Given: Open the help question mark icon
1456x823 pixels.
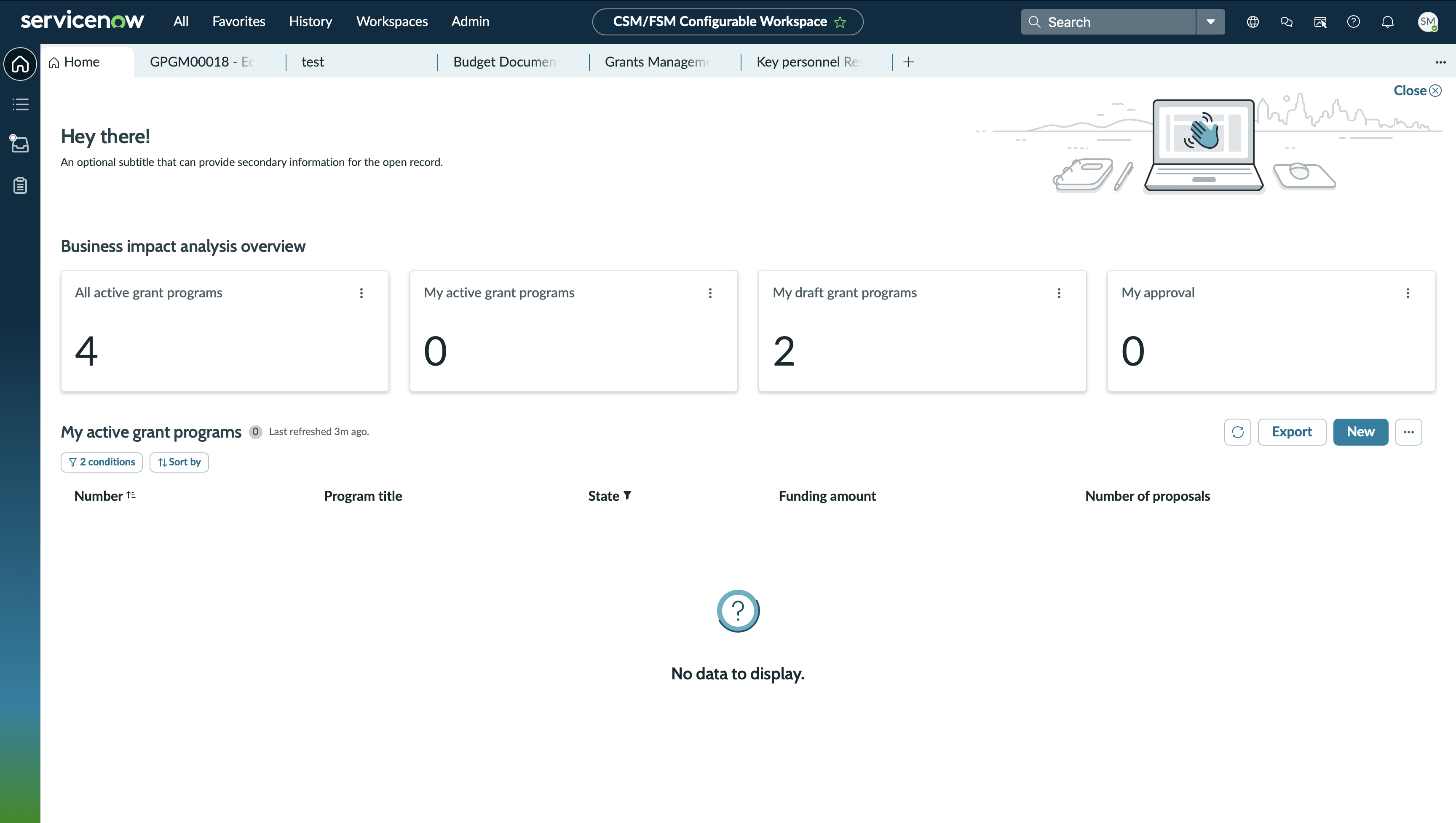Looking at the screenshot, I should click(1354, 22).
